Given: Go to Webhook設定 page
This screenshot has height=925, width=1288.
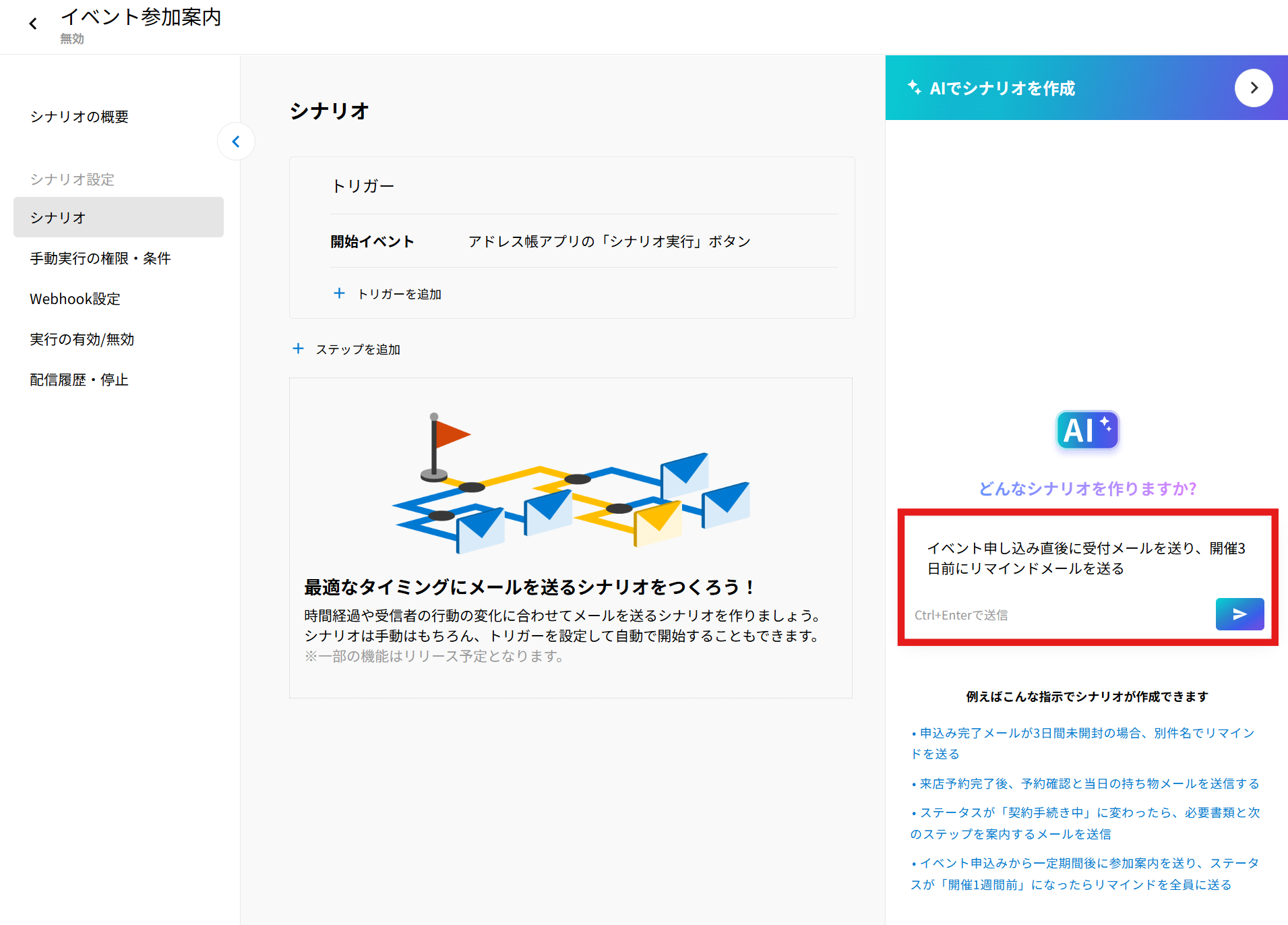Looking at the screenshot, I should (x=75, y=299).
